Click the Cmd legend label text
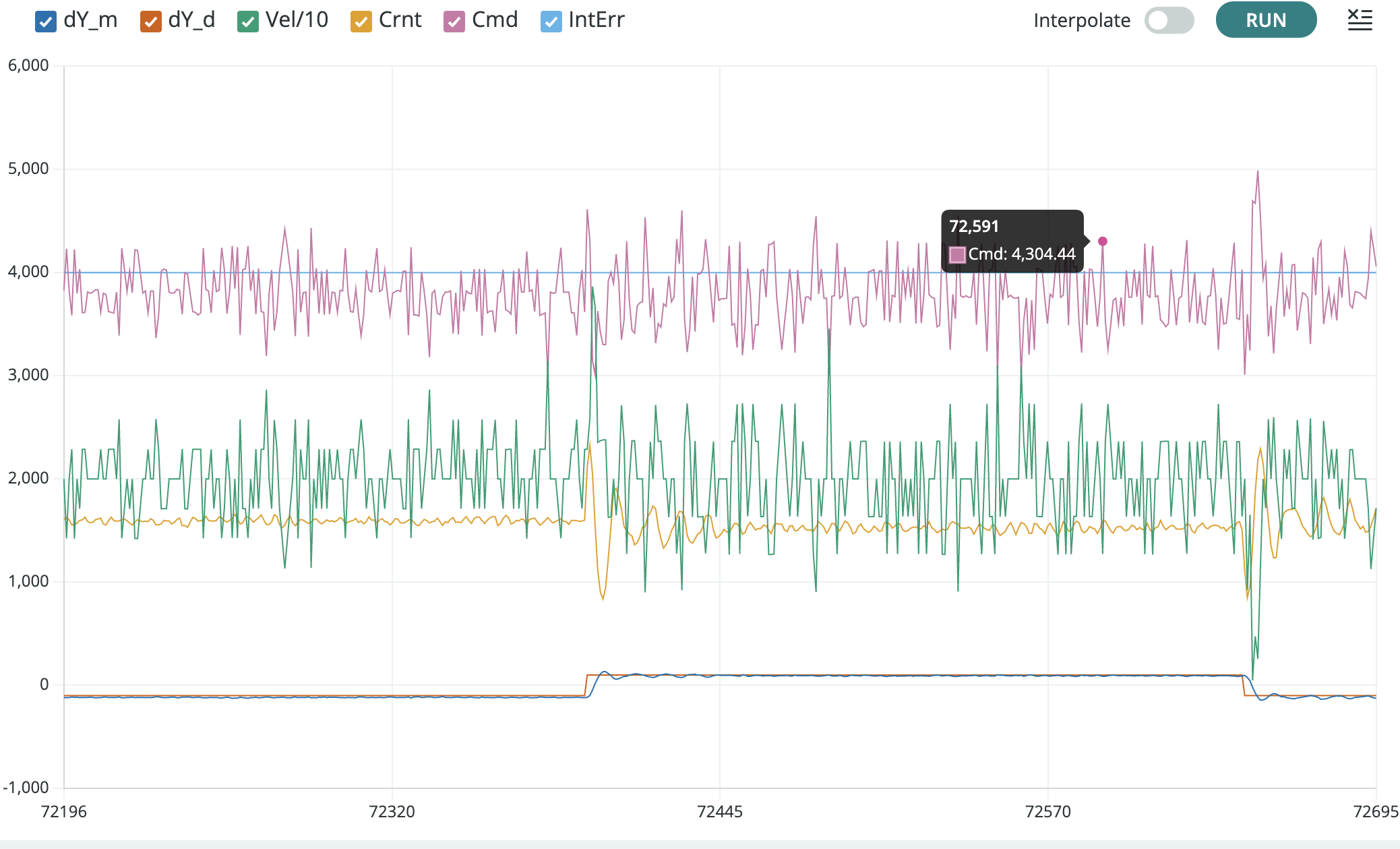 (x=495, y=20)
